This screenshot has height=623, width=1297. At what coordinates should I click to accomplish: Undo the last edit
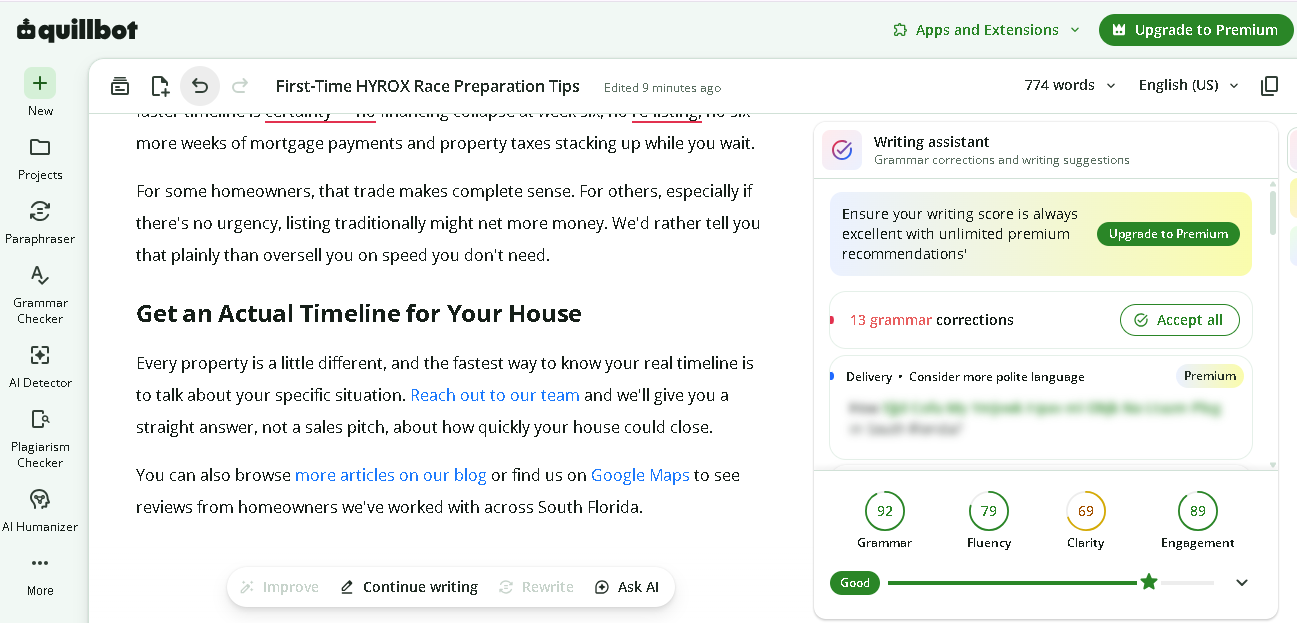point(200,86)
